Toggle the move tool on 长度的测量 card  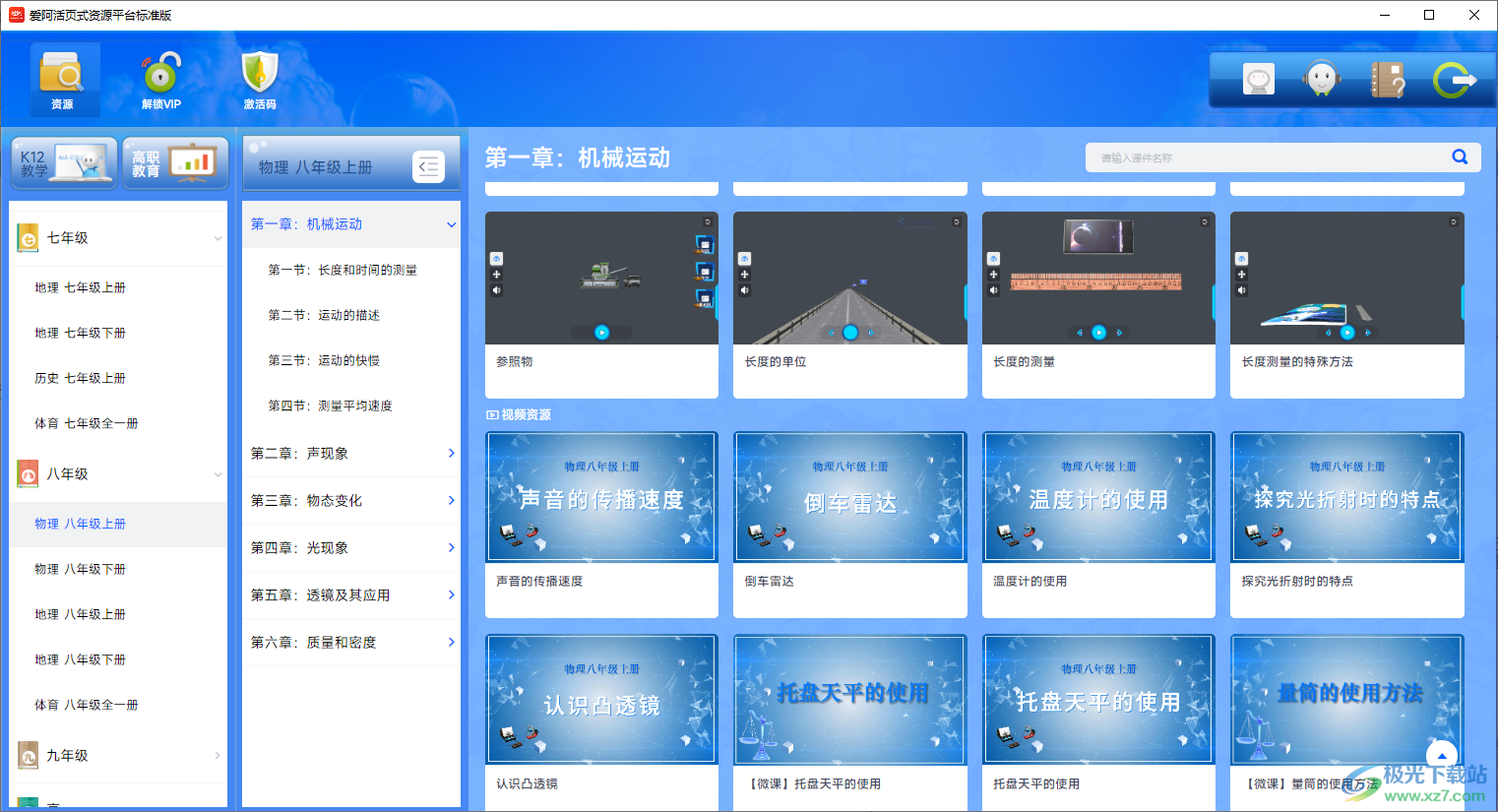[x=993, y=274]
